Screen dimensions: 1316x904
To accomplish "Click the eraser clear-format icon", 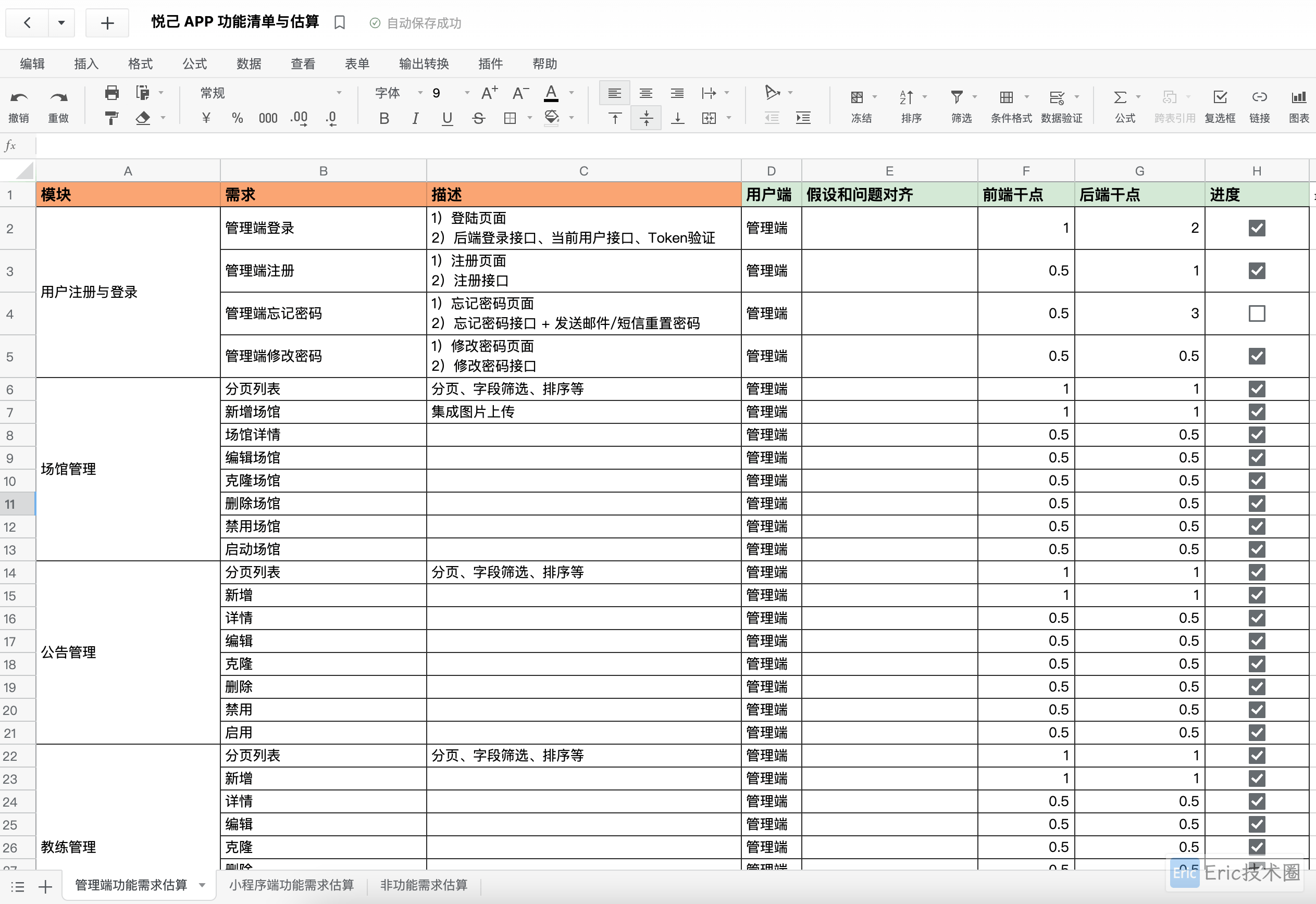I will 143,118.
